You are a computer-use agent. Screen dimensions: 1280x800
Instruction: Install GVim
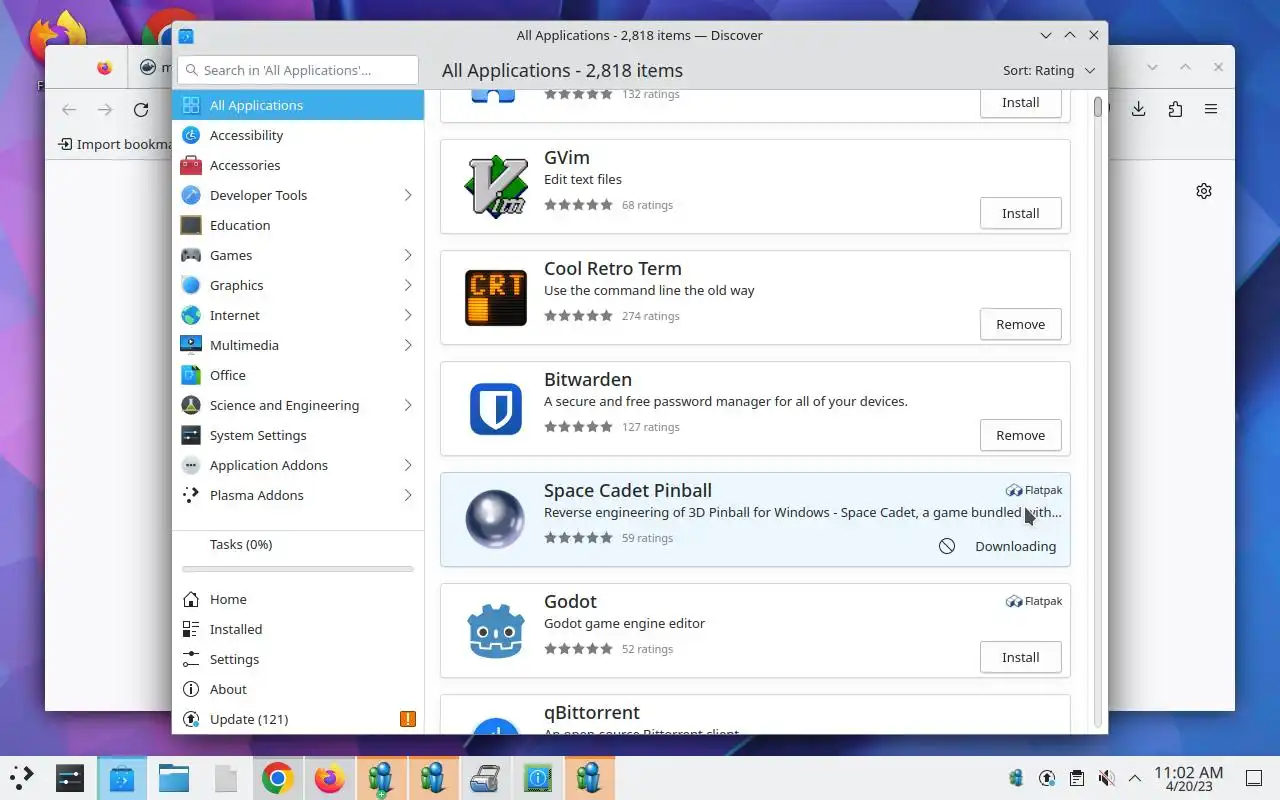click(1020, 213)
